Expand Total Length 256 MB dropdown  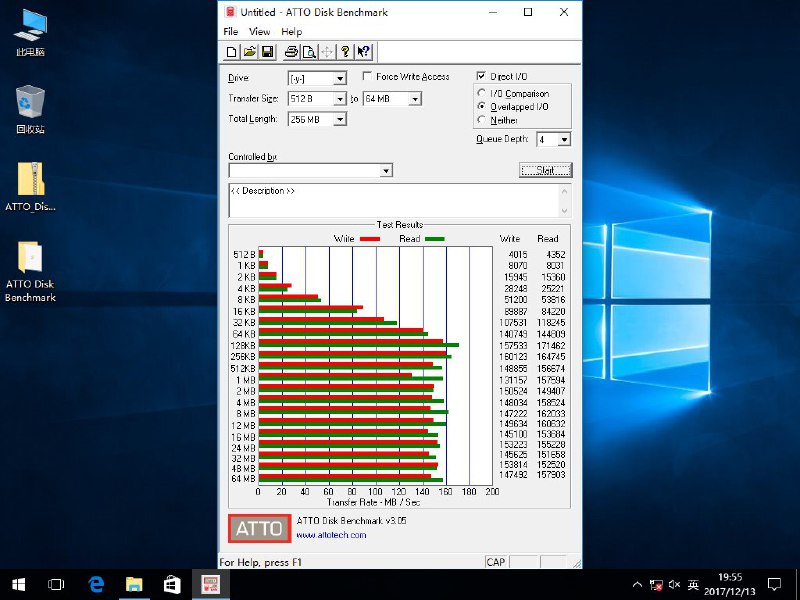[x=340, y=119]
